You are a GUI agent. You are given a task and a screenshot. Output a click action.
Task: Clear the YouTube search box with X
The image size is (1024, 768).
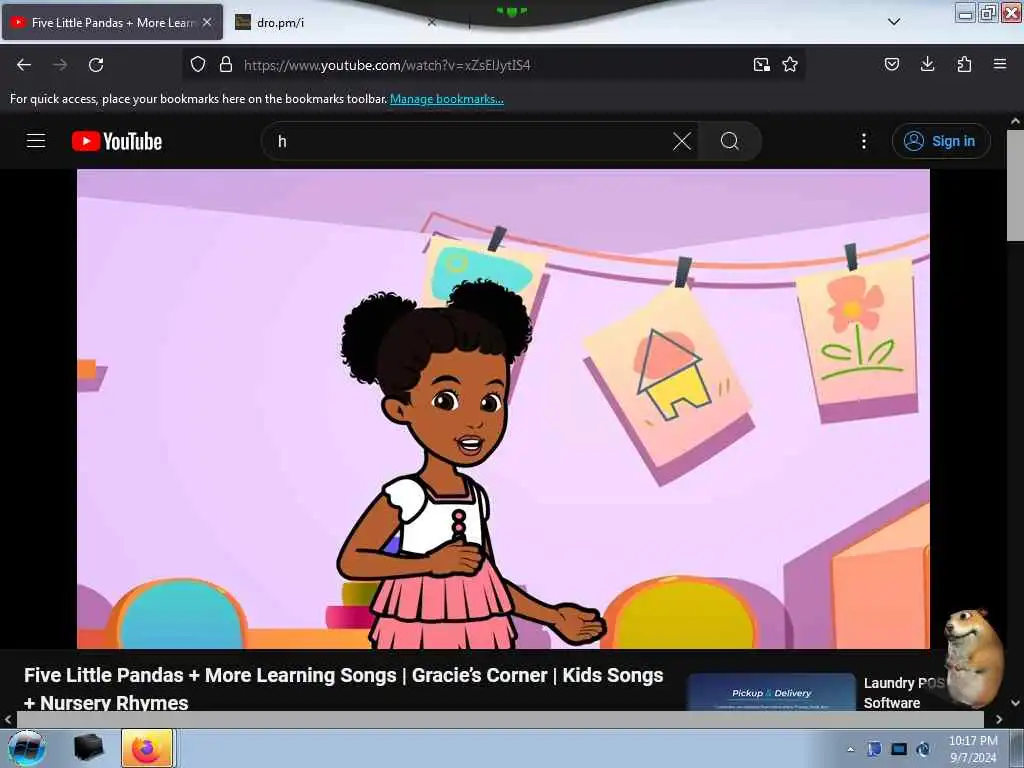pos(682,141)
